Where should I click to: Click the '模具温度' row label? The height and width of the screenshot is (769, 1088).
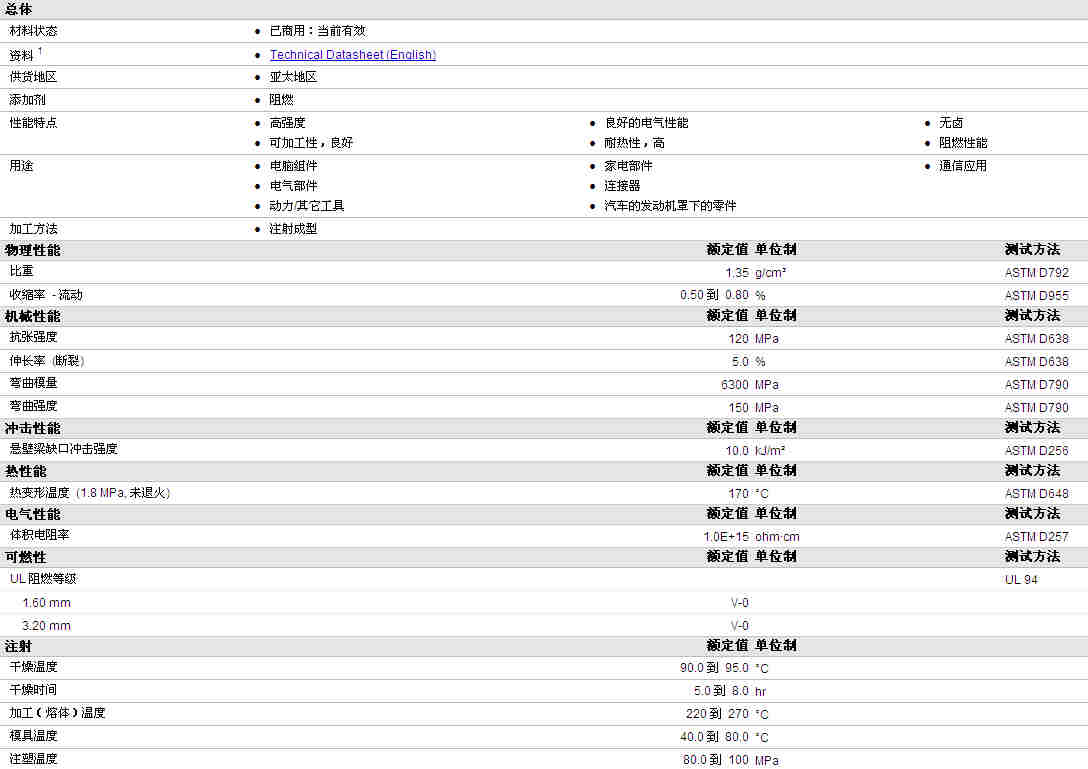33,736
